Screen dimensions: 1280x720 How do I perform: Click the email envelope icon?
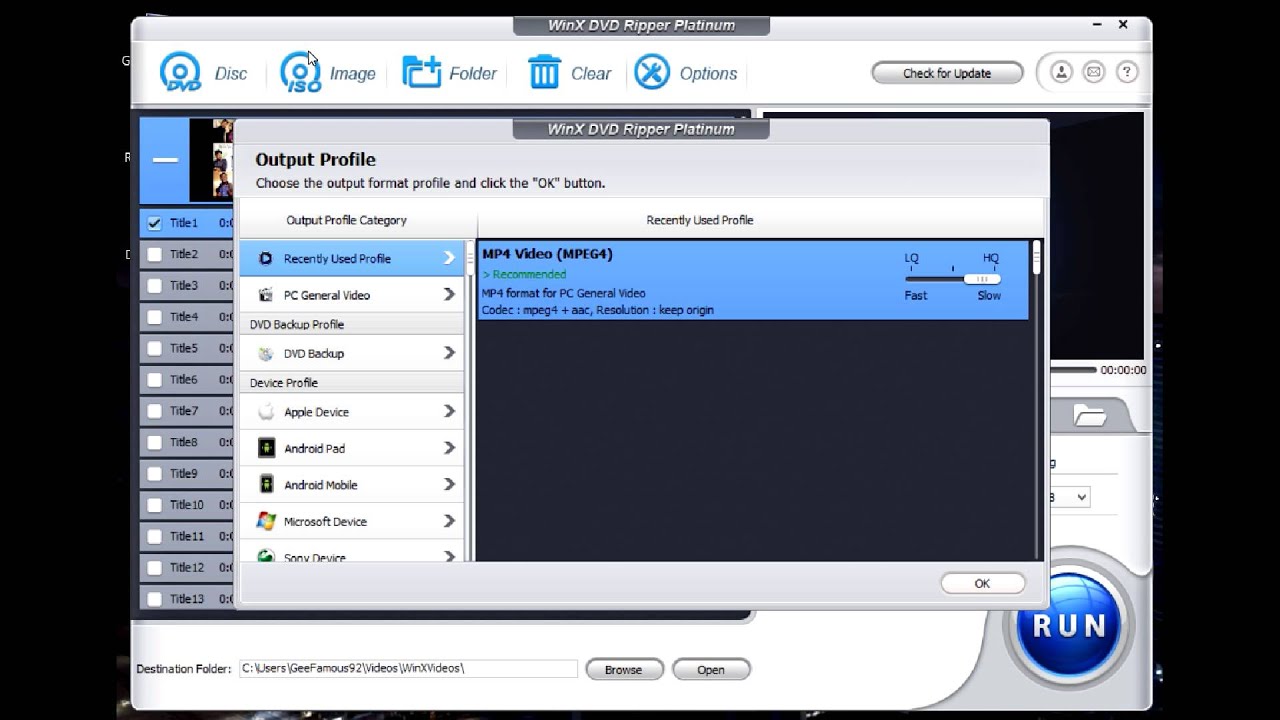tap(1094, 72)
